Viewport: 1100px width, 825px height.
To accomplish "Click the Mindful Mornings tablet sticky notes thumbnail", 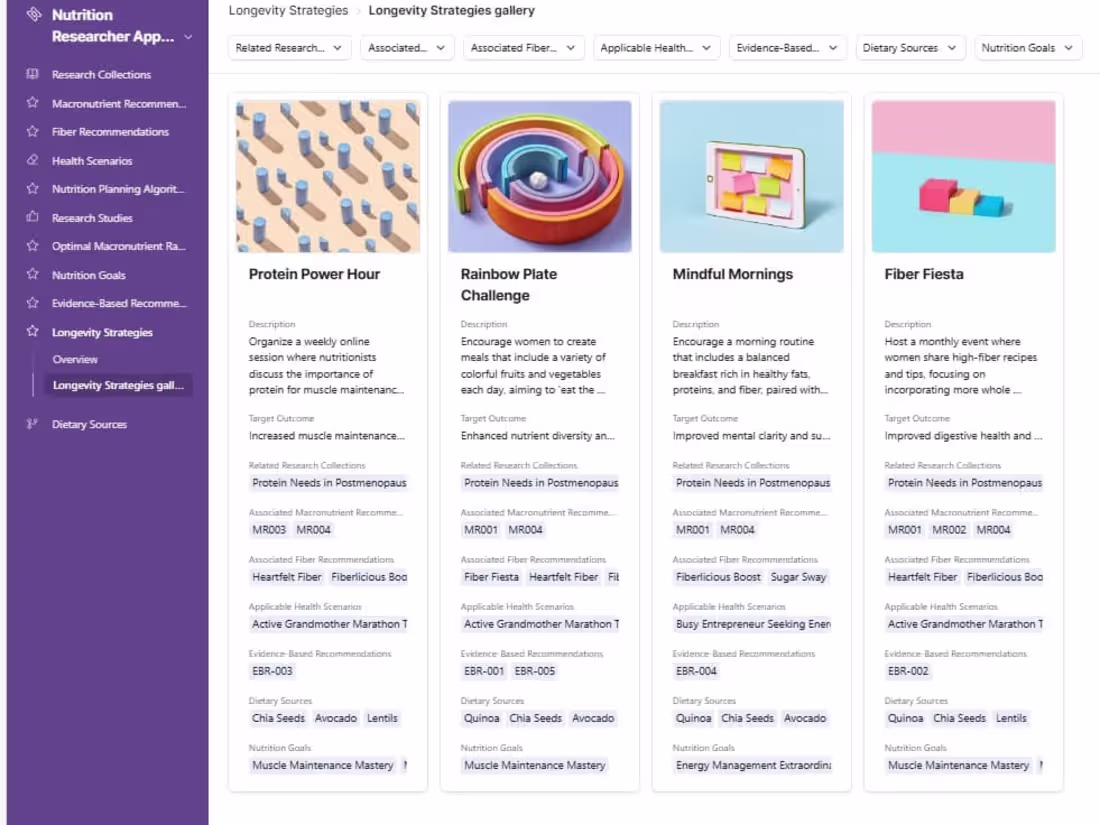I will (751, 176).
